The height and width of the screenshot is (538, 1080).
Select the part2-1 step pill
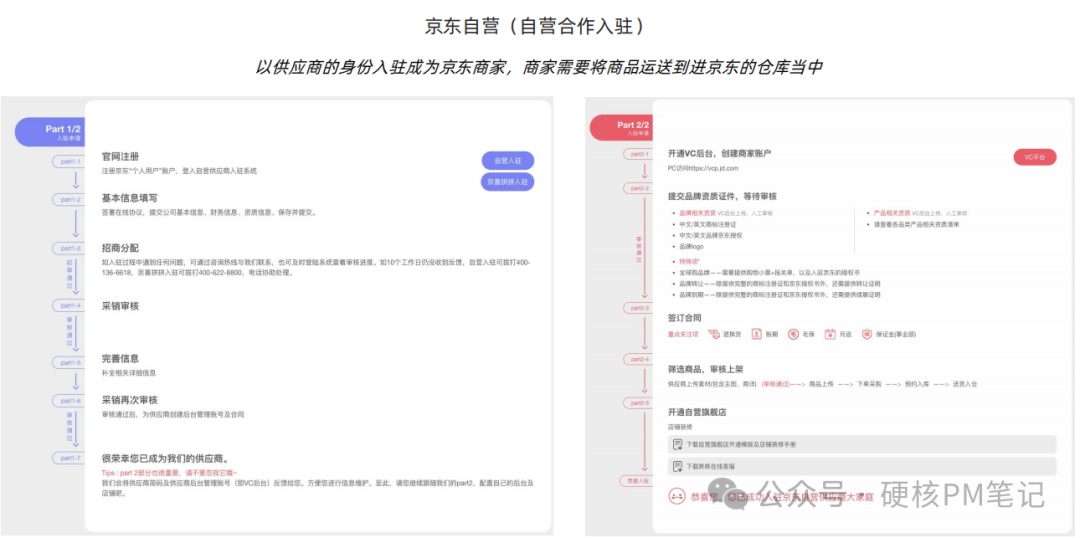tap(639, 154)
